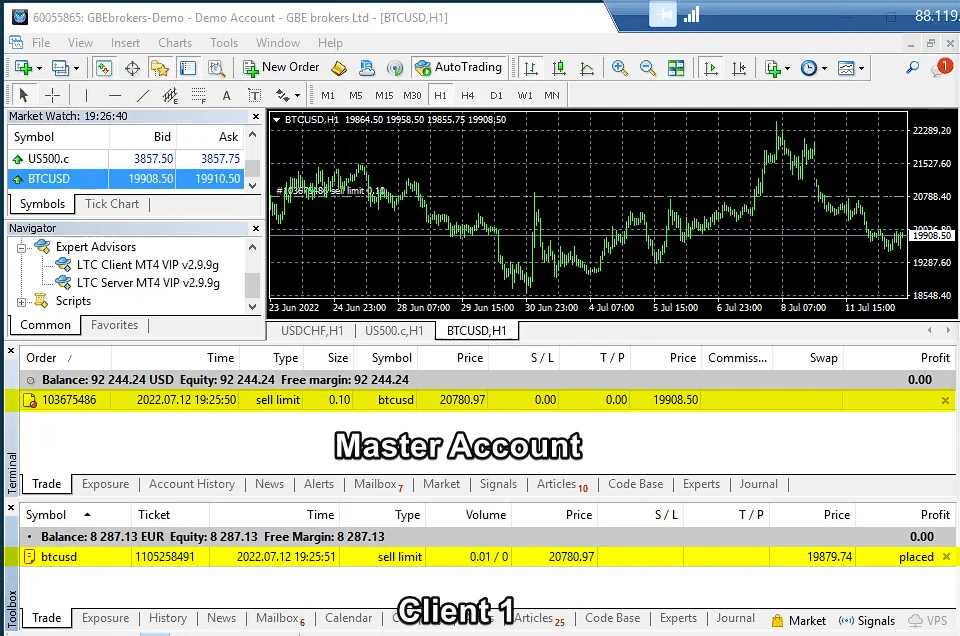The image size is (960, 636).
Task: Toggle the Terminal window icon
Action: pos(188,68)
